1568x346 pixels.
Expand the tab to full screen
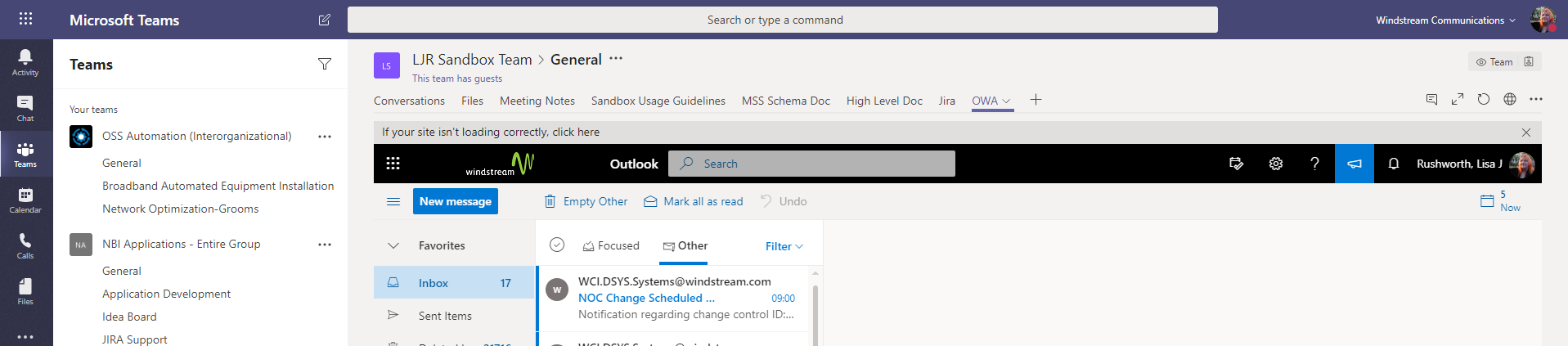point(1458,99)
